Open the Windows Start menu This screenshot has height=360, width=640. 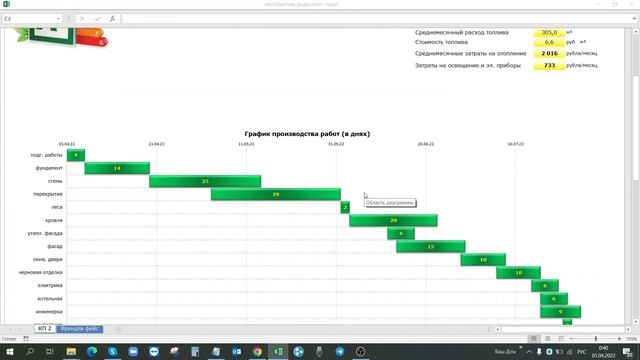coord(9,351)
